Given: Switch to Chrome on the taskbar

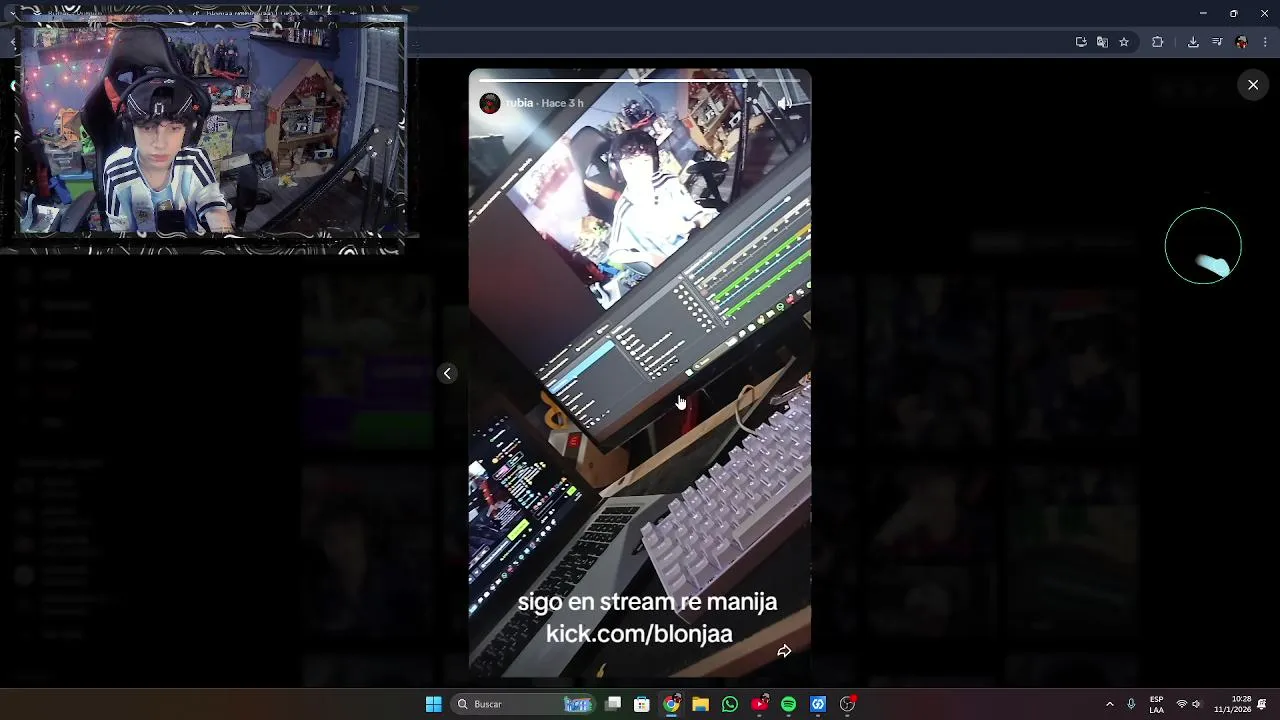Looking at the screenshot, I should pos(671,704).
